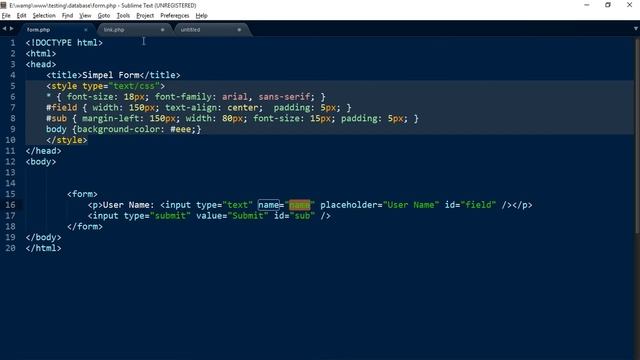
Task: Click the closing </html> tag
Action: (x=43, y=248)
